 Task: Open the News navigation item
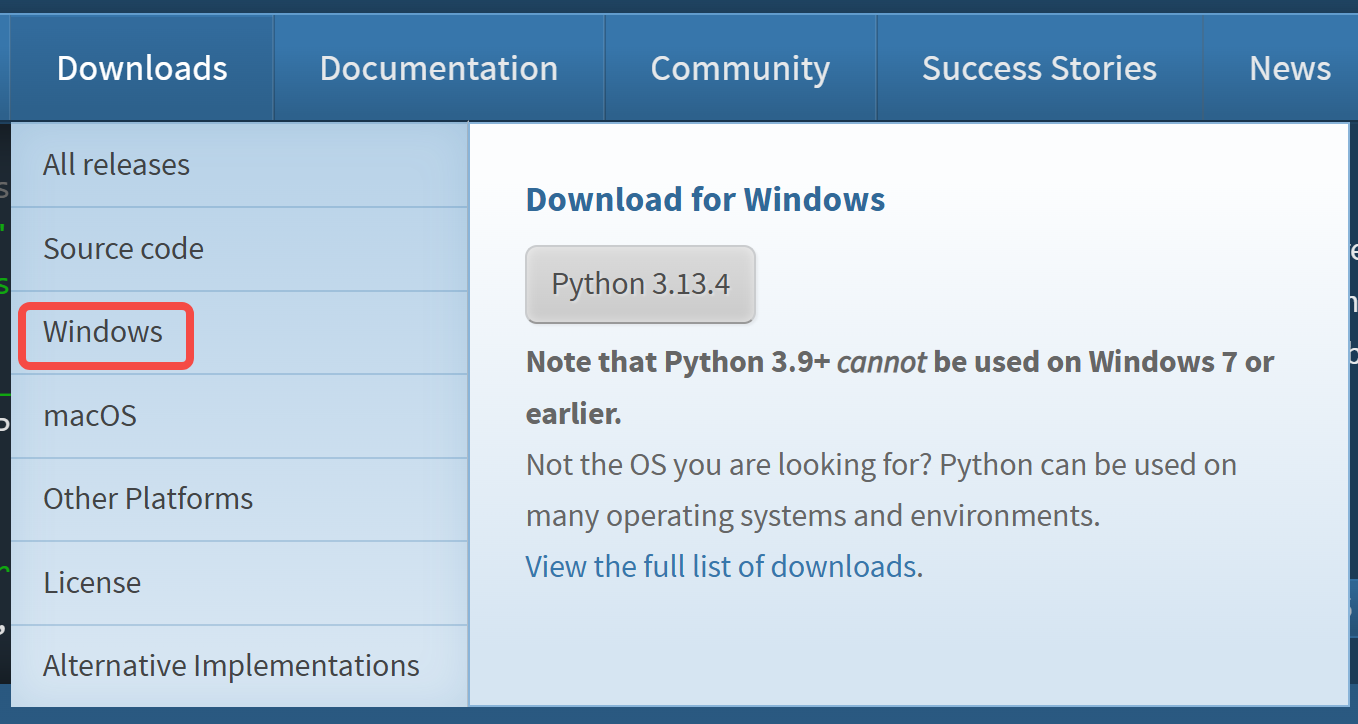(1289, 68)
